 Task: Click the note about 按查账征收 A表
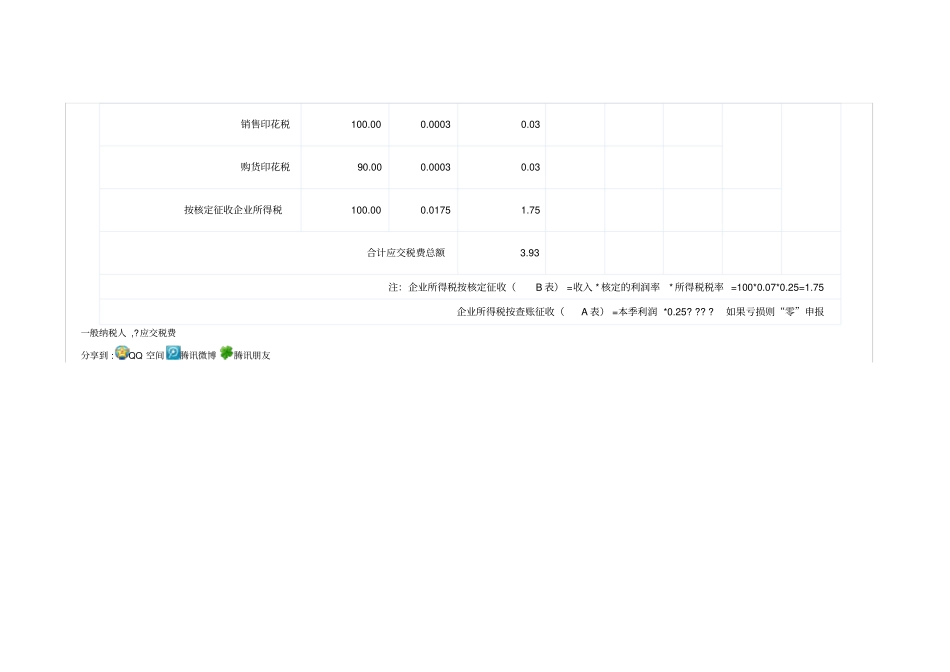[640, 311]
